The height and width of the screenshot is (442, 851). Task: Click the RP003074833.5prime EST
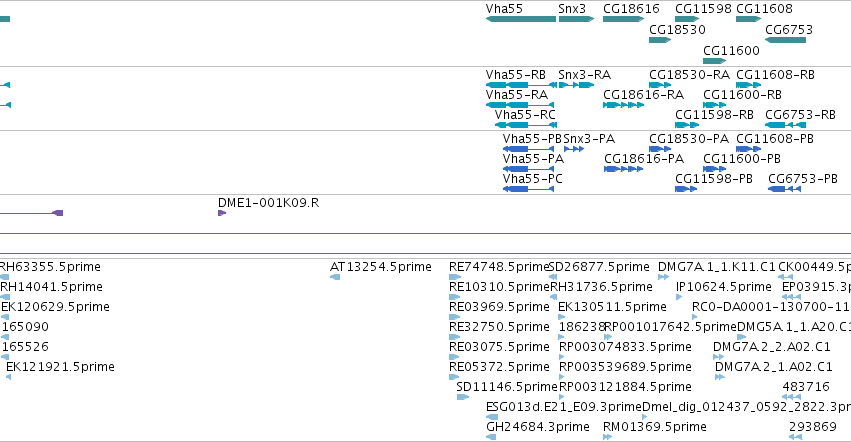coord(562,357)
